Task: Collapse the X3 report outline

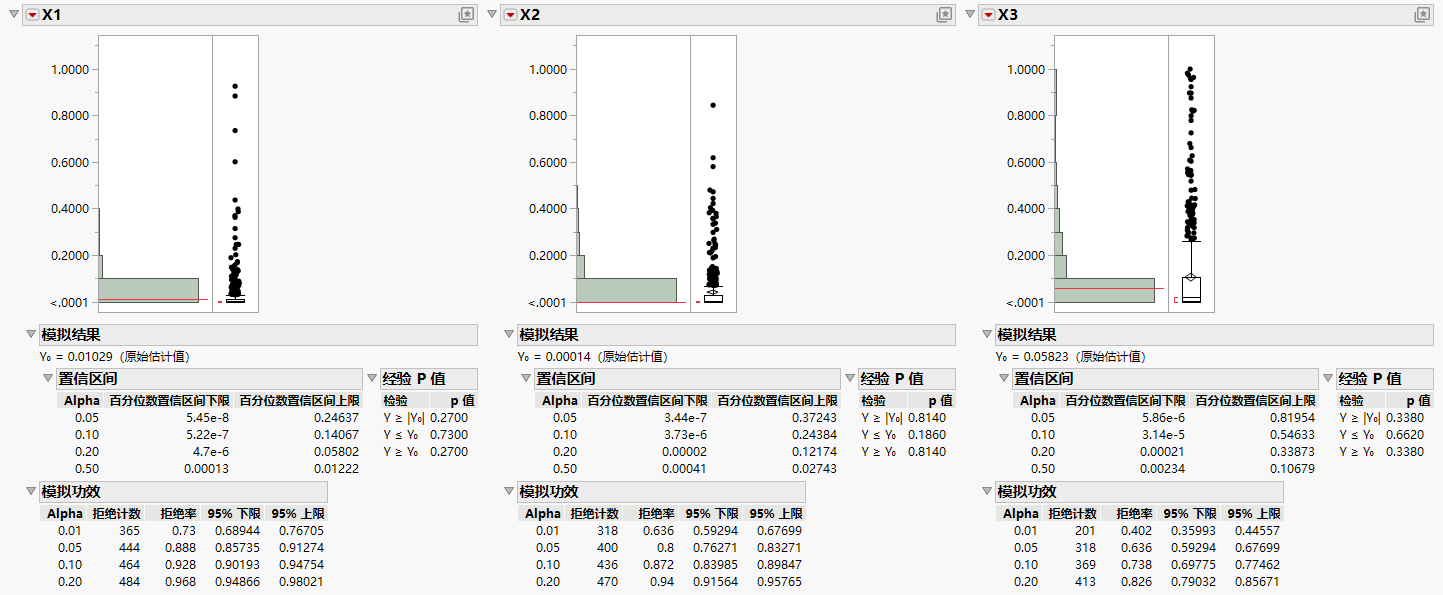Action: [x=970, y=15]
